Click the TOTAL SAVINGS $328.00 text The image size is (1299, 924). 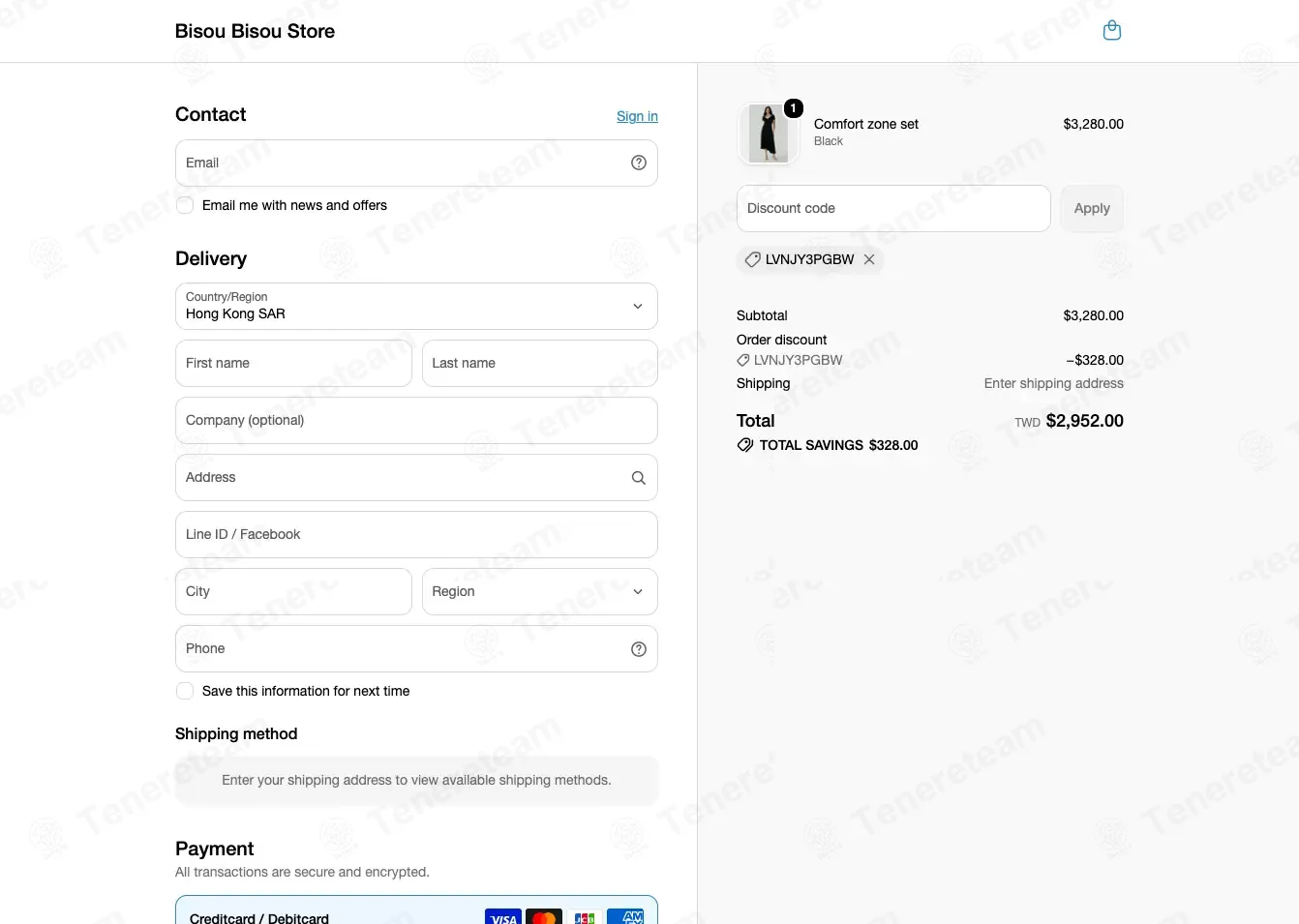[x=838, y=445]
